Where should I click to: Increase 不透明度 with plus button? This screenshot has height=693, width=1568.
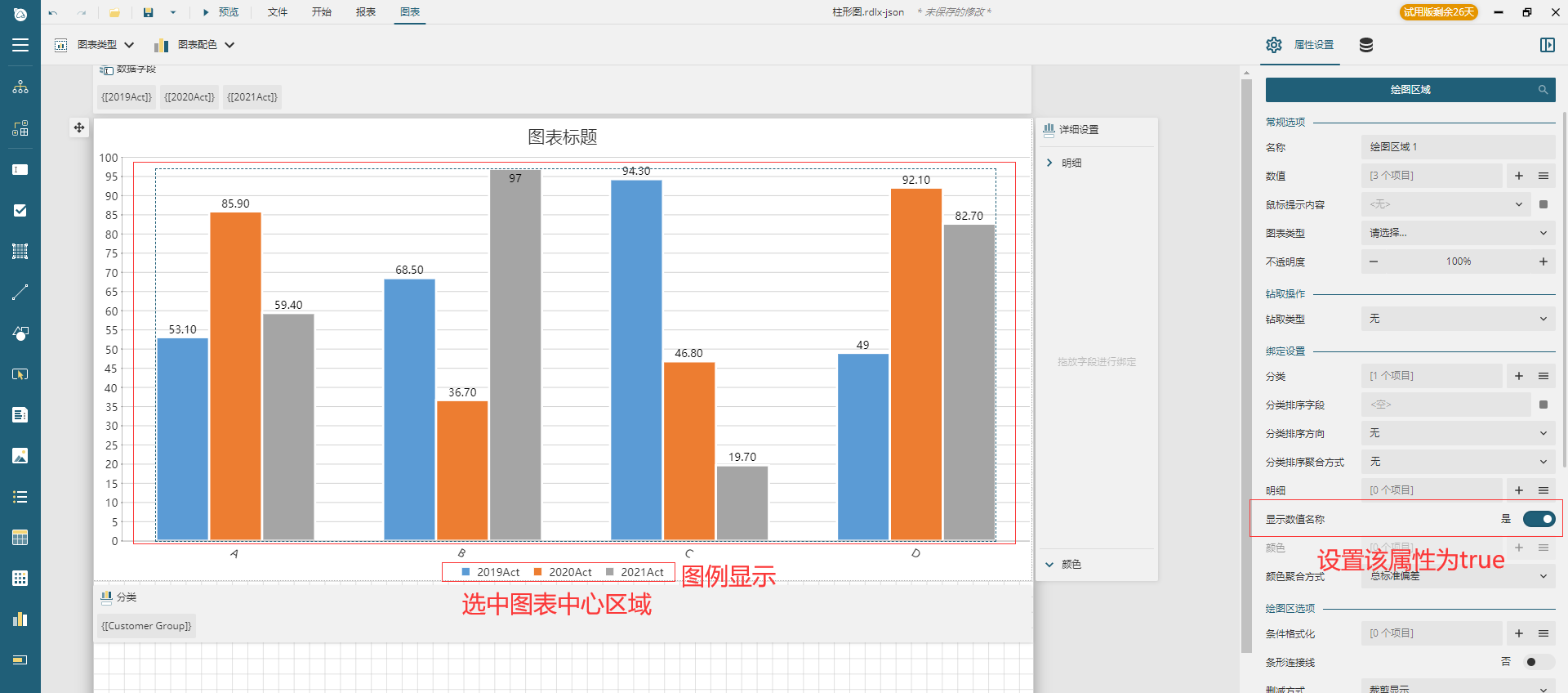[1543, 262]
